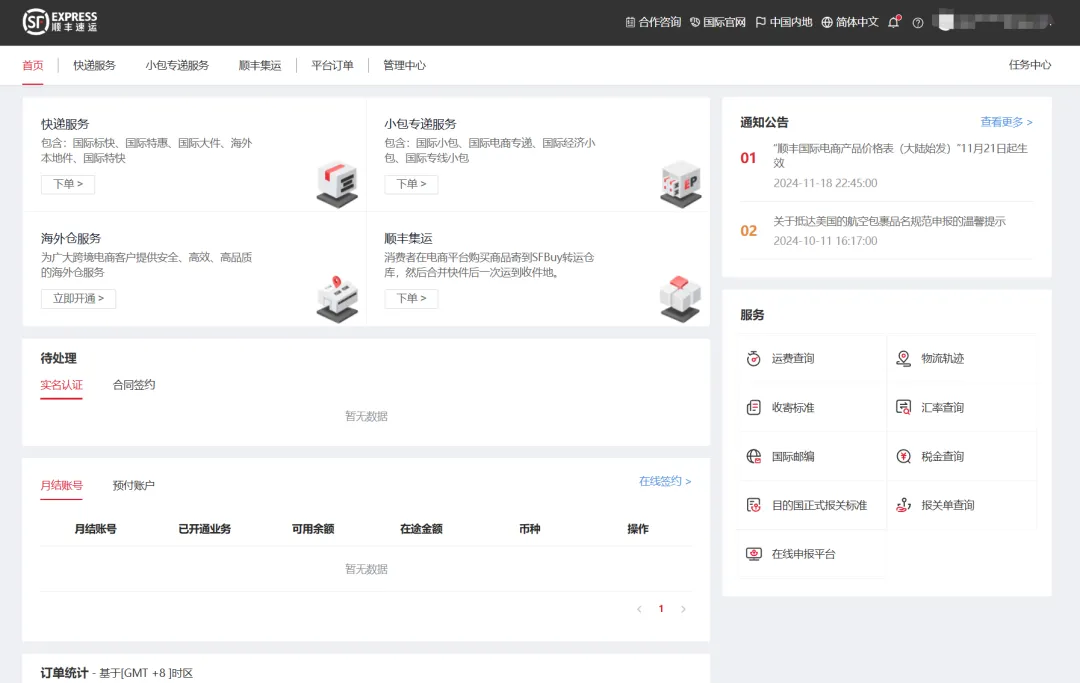The width and height of the screenshot is (1080, 683).
Task: Click the 税金查询 tax query icon
Action: [x=904, y=457]
